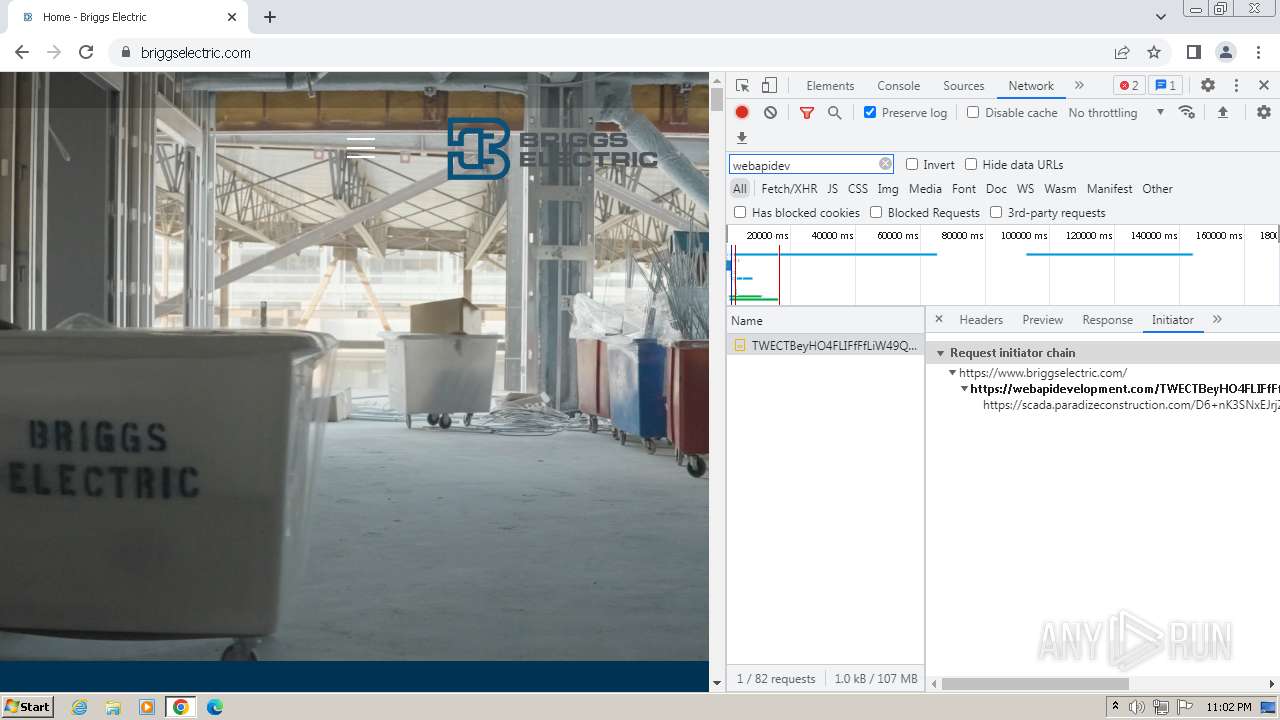1280x720 pixels.
Task: Click horizontal scrollbar in initiator pane
Action: [x=1035, y=684]
